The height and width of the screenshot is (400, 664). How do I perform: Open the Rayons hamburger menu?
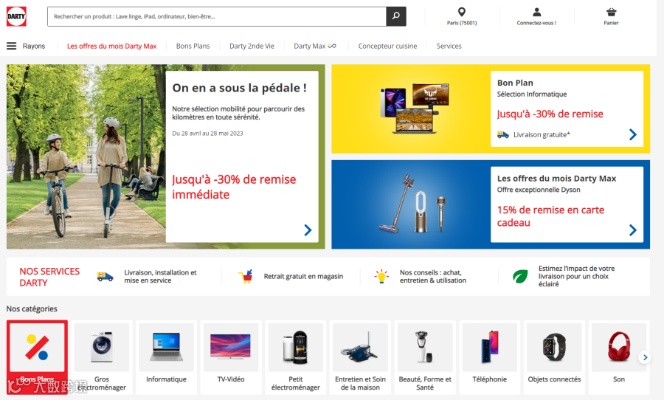pyautogui.click(x=11, y=46)
